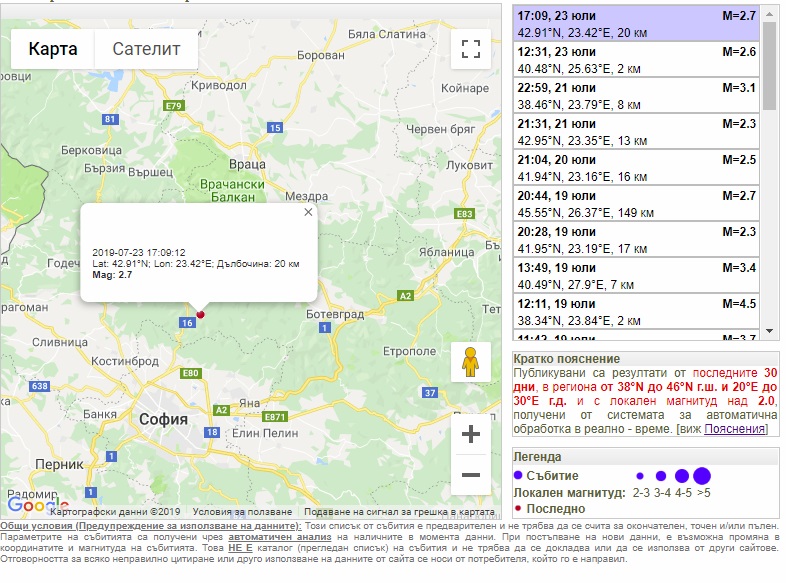
Task: Select event 22:59, 21 юли M=3.1
Action: coord(636,96)
